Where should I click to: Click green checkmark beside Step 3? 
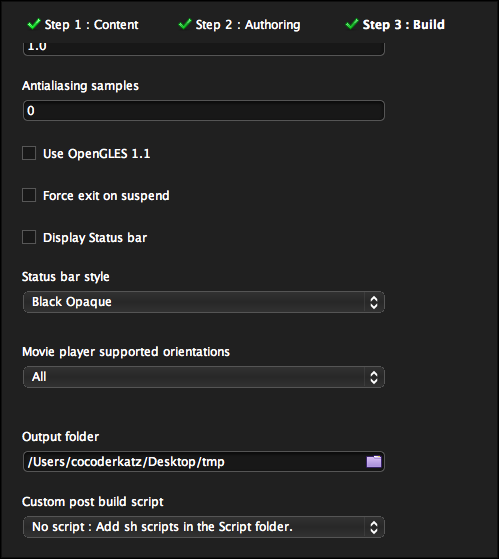(352, 24)
